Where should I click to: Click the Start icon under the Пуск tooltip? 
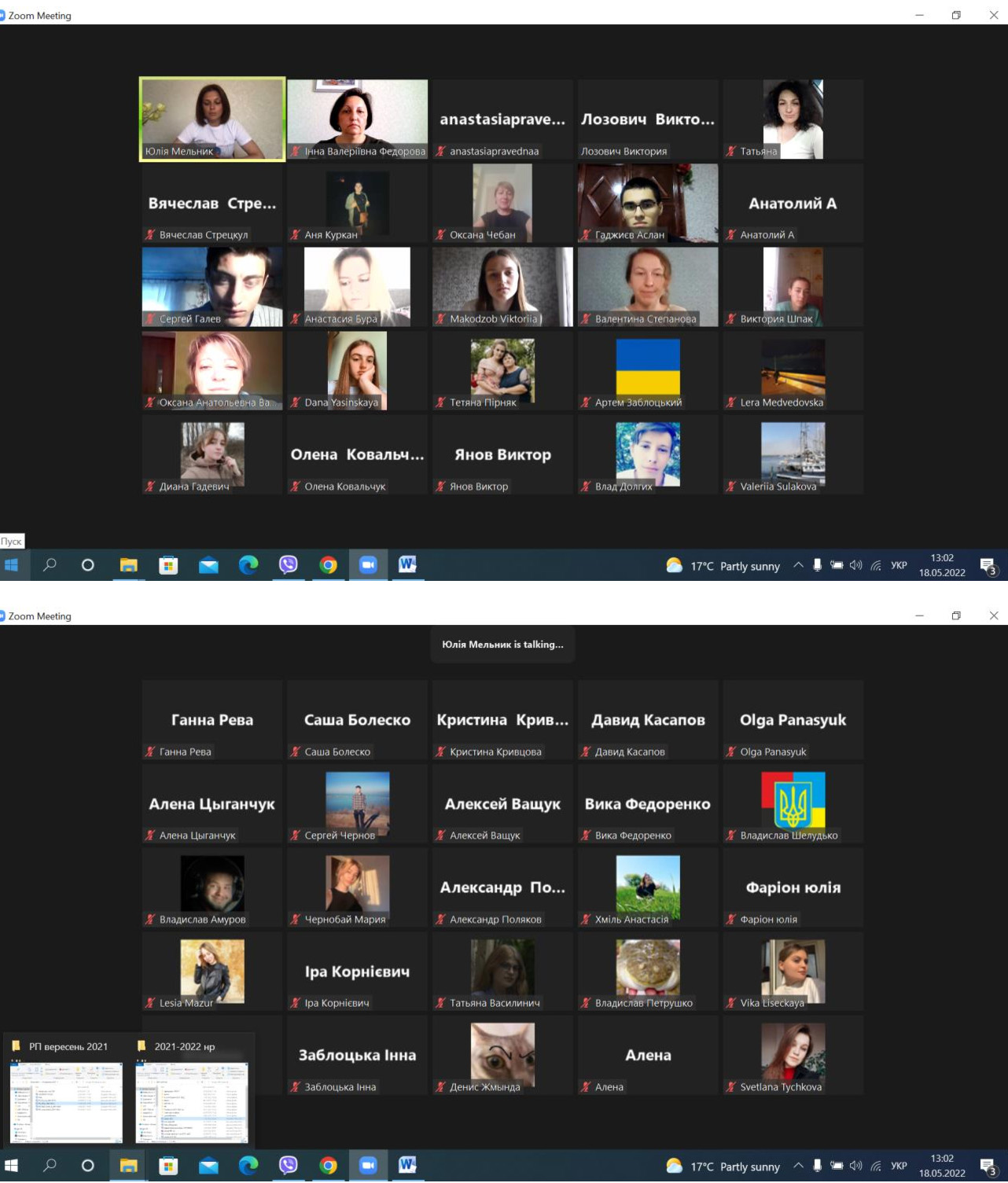(x=11, y=565)
